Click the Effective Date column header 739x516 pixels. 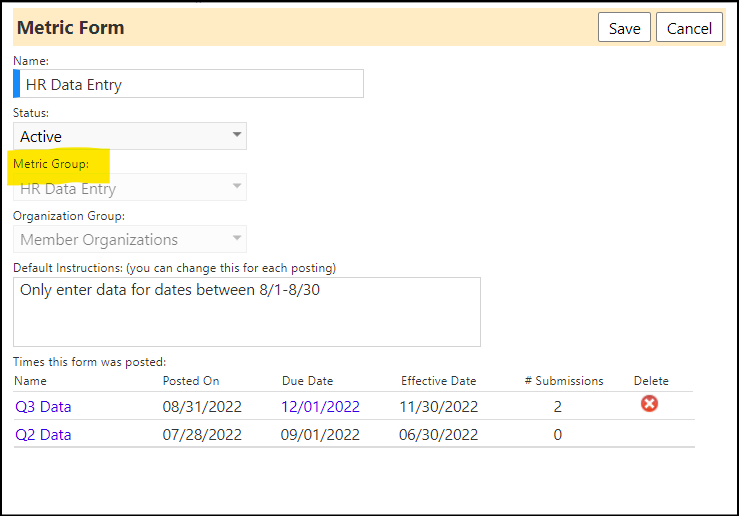click(438, 381)
